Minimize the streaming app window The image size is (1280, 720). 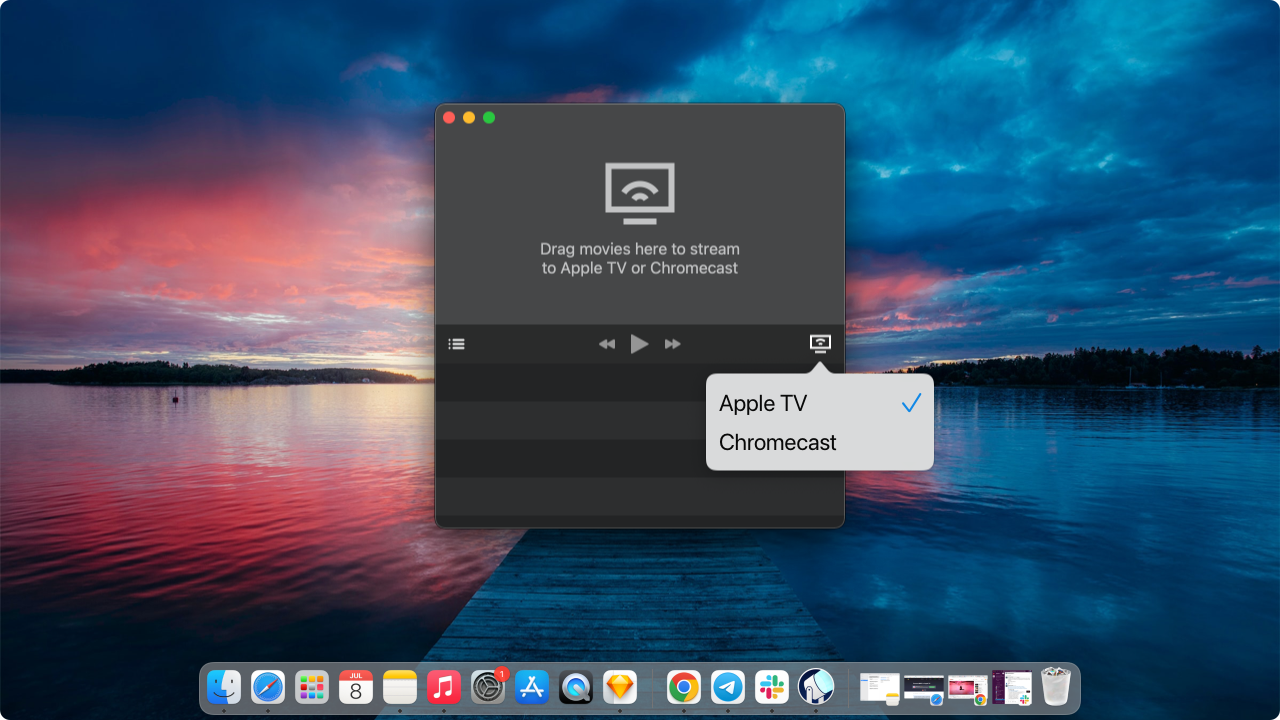(469, 117)
